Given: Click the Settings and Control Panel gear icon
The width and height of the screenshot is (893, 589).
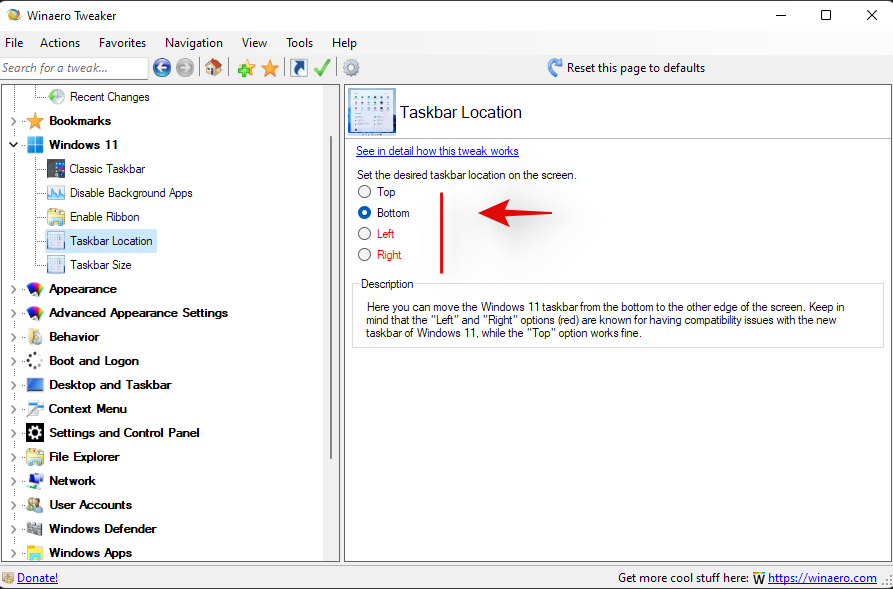Looking at the screenshot, I should tap(35, 433).
